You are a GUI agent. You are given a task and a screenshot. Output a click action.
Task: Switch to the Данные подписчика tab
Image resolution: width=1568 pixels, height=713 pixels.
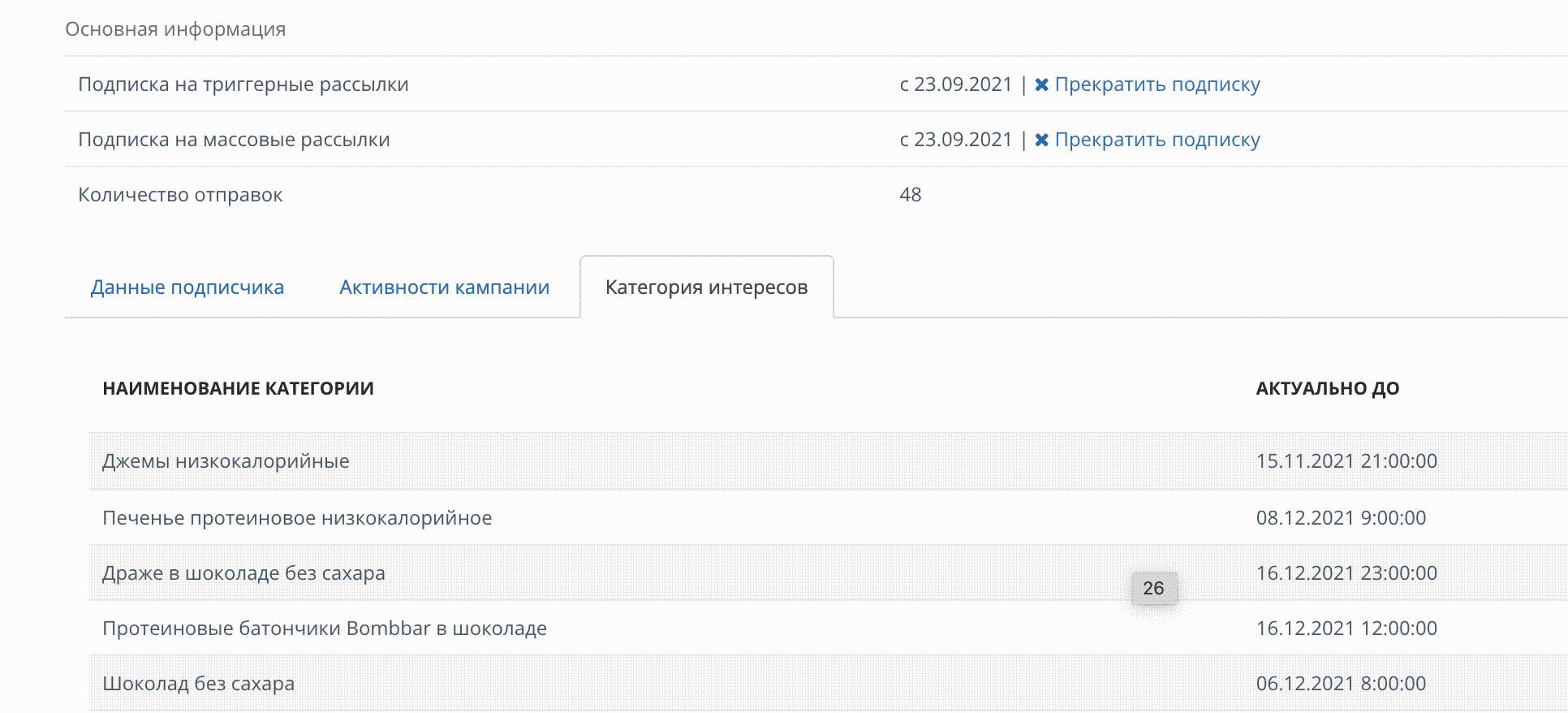click(x=187, y=287)
